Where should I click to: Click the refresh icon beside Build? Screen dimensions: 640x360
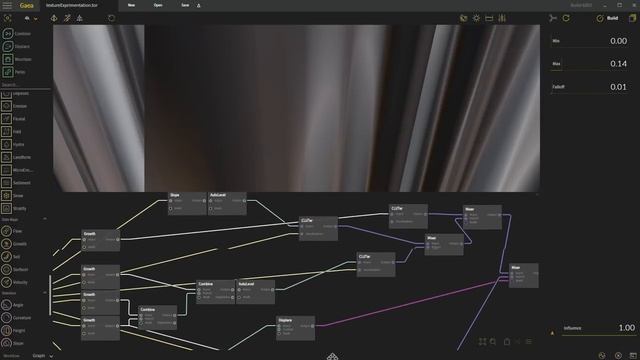tap(566, 18)
